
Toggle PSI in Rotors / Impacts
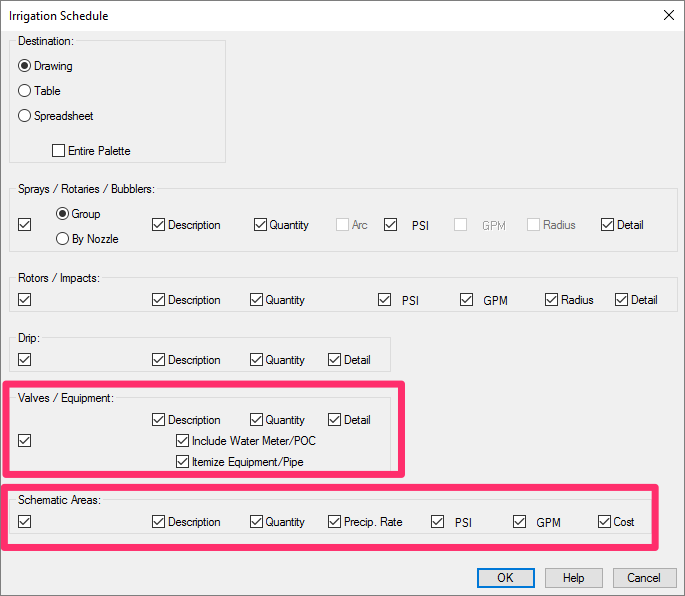384,300
